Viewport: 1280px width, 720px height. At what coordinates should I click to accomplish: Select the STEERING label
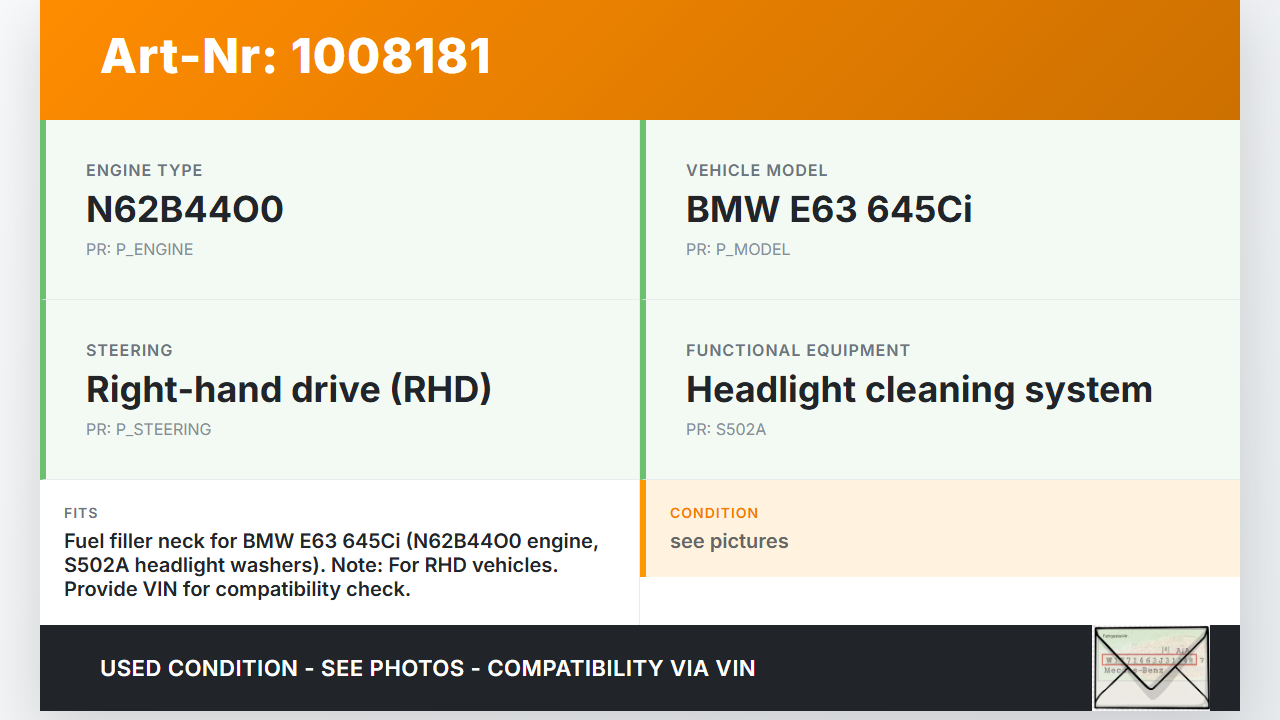click(129, 350)
